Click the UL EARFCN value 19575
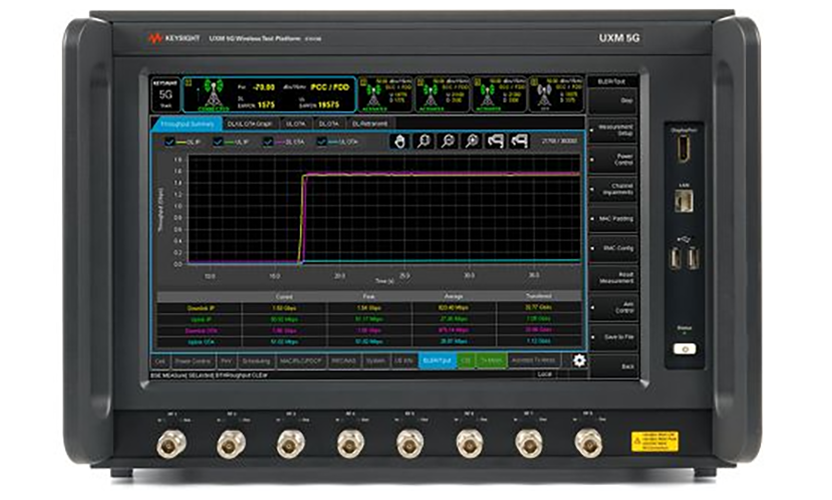Viewport: 832px width, 500px height. point(327,105)
